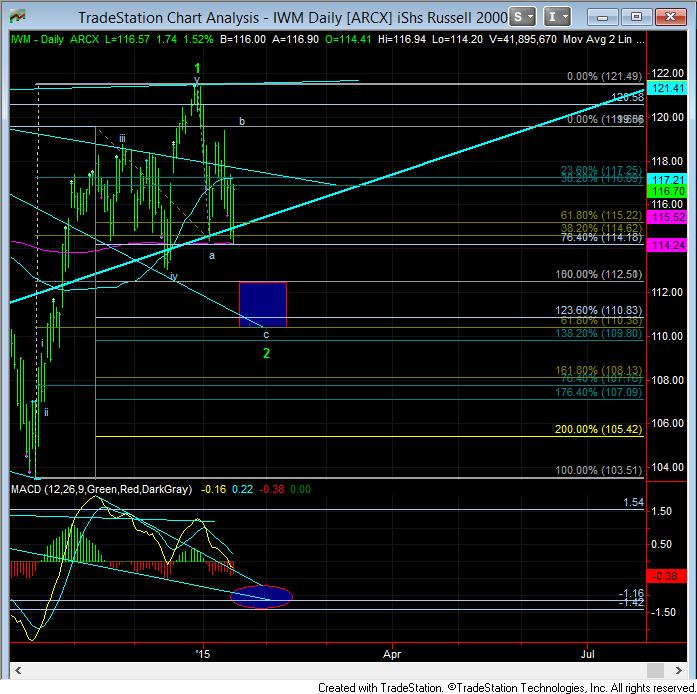Click the yellow 200.00% (105.42) Fibonacci label
This screenshot has width=697, height=694.
(x=599, y=429)
